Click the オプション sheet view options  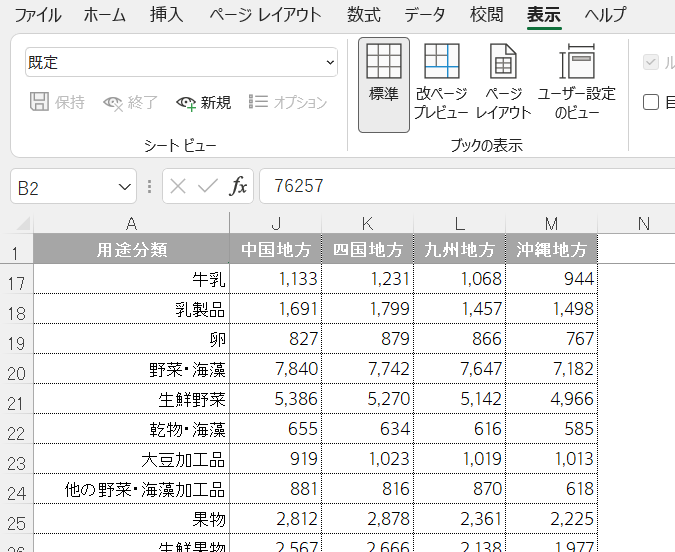pos(287,102)
